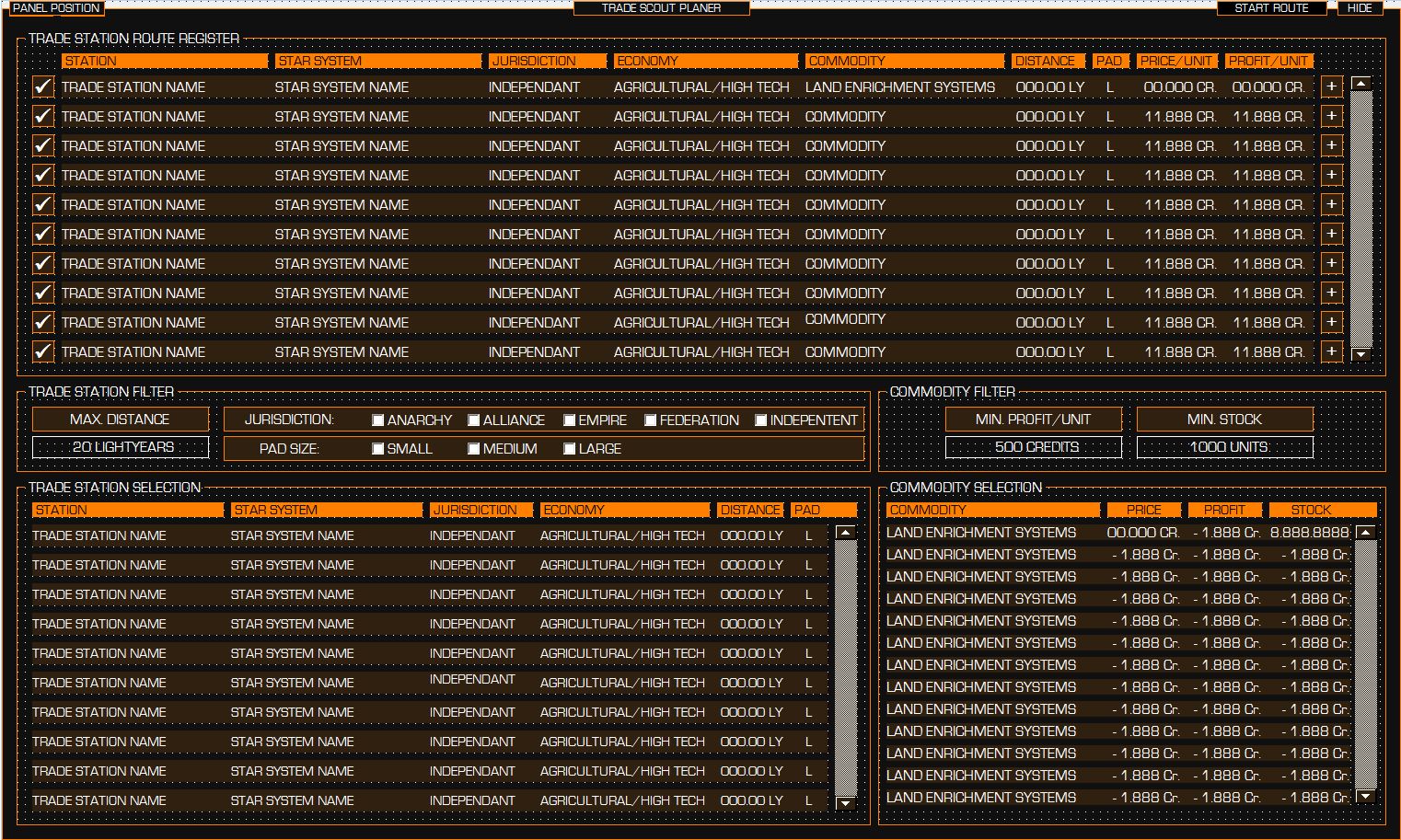The height and width of the screenshot is (840, 1401).
Task: Click the 00.000 CR. price in the route register
Action: coord(1180,87)
